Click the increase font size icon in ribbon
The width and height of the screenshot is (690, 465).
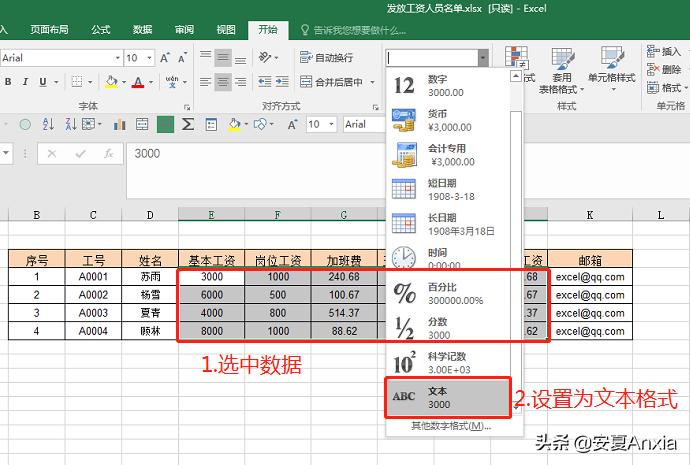pos(165,58)
